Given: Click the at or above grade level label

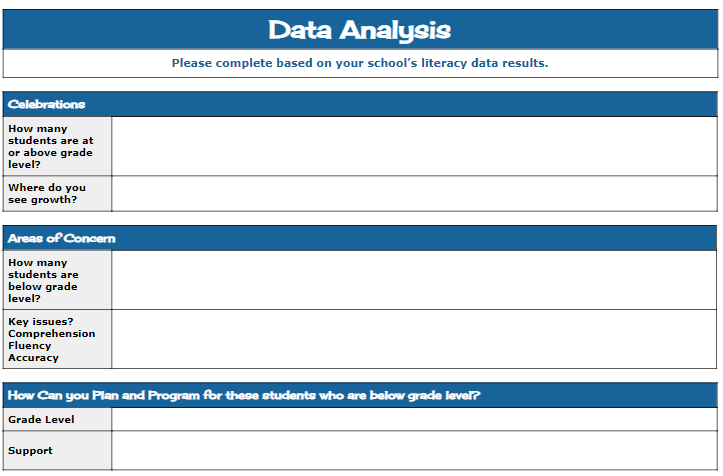Looking at the screenshot, I should coord(52,146).
